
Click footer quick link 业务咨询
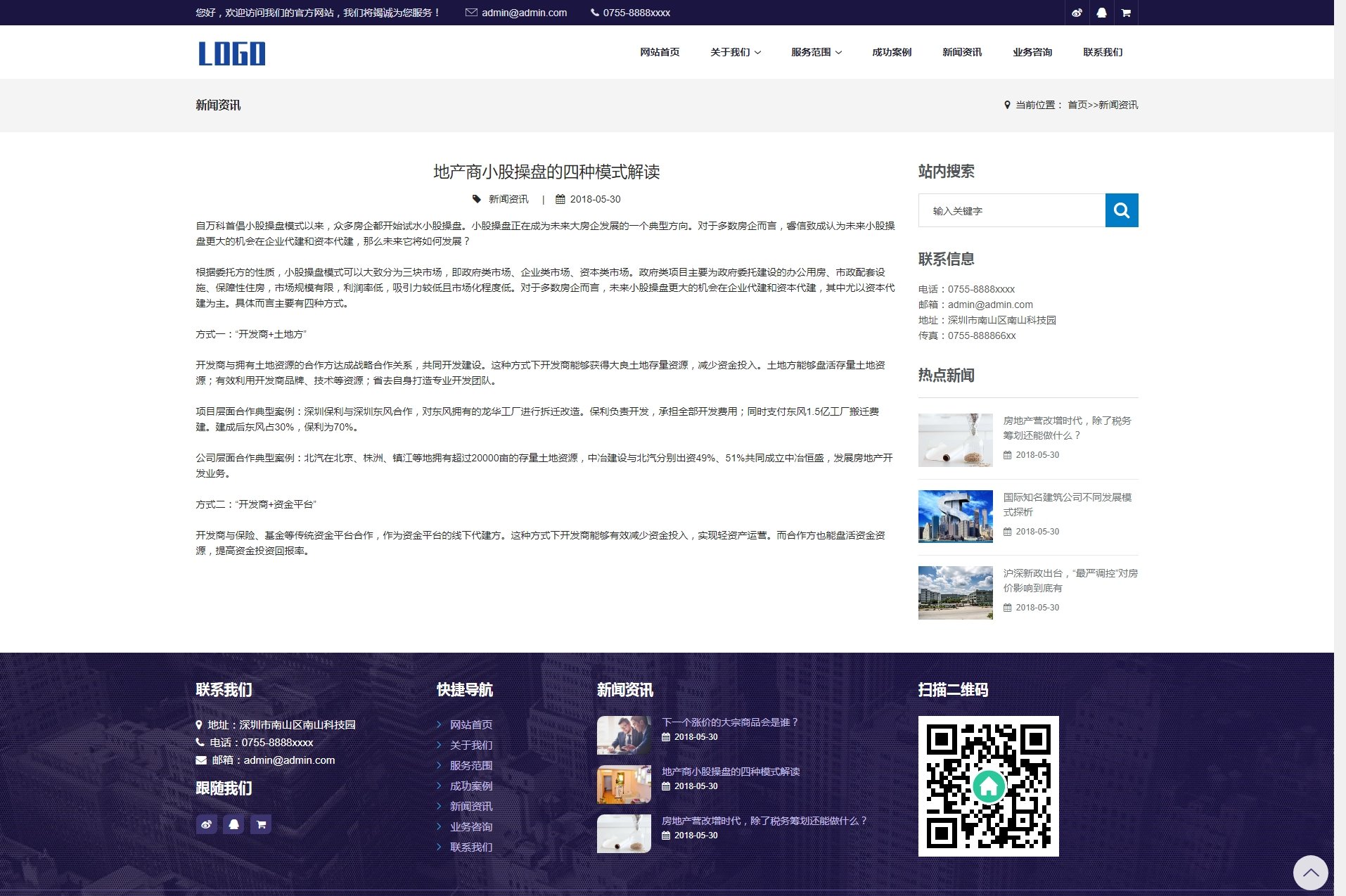coord(470,827)
